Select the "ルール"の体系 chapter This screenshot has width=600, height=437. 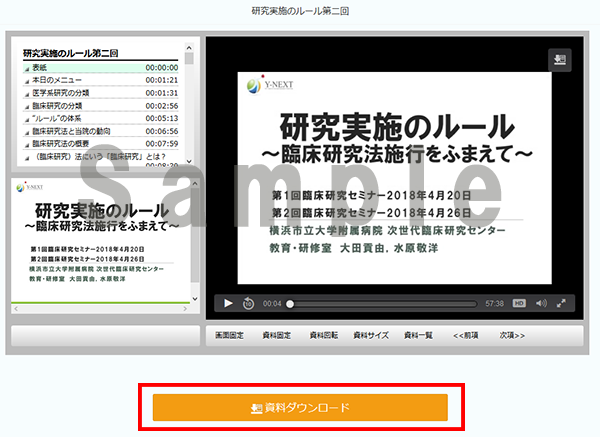(x=60, y=118)
